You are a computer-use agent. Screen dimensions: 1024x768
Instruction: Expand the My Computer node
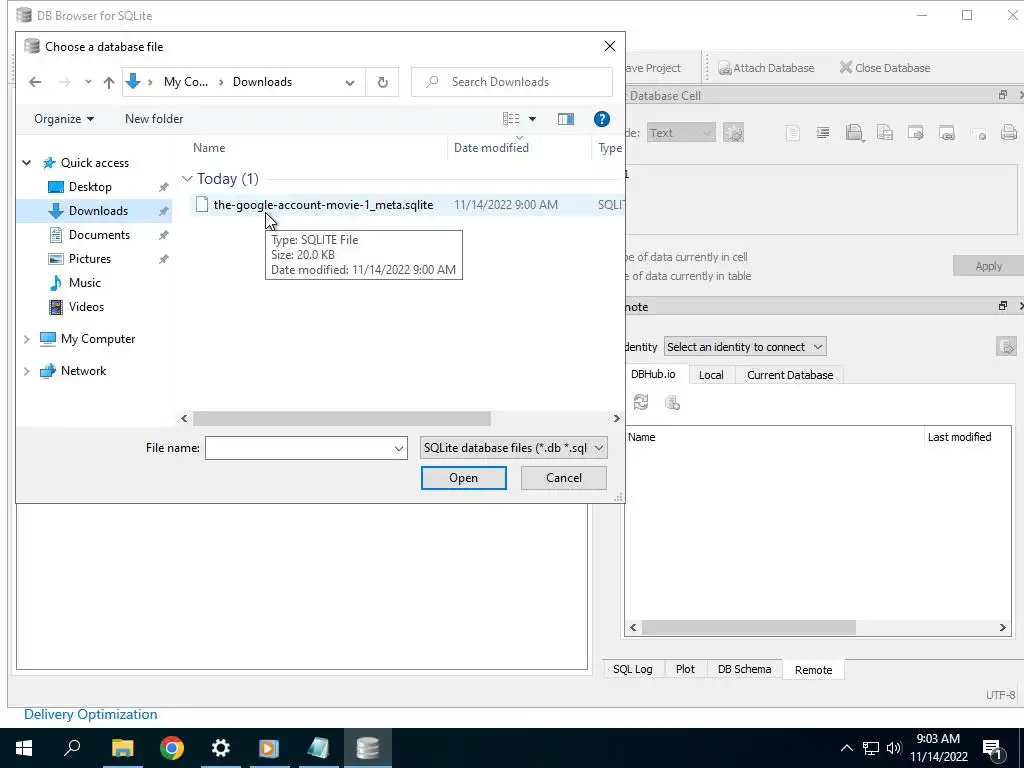[27, 339]
